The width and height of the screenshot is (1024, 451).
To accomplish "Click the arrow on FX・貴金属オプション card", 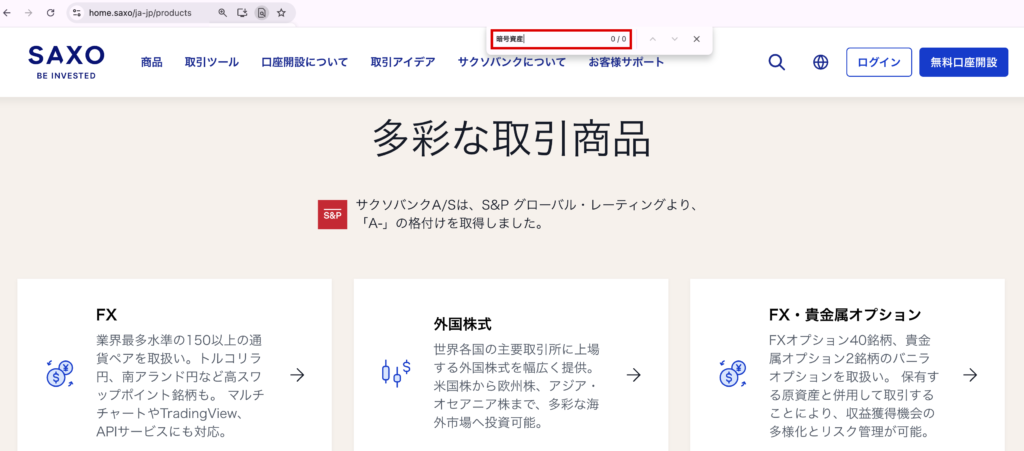I will pos(970,375).
